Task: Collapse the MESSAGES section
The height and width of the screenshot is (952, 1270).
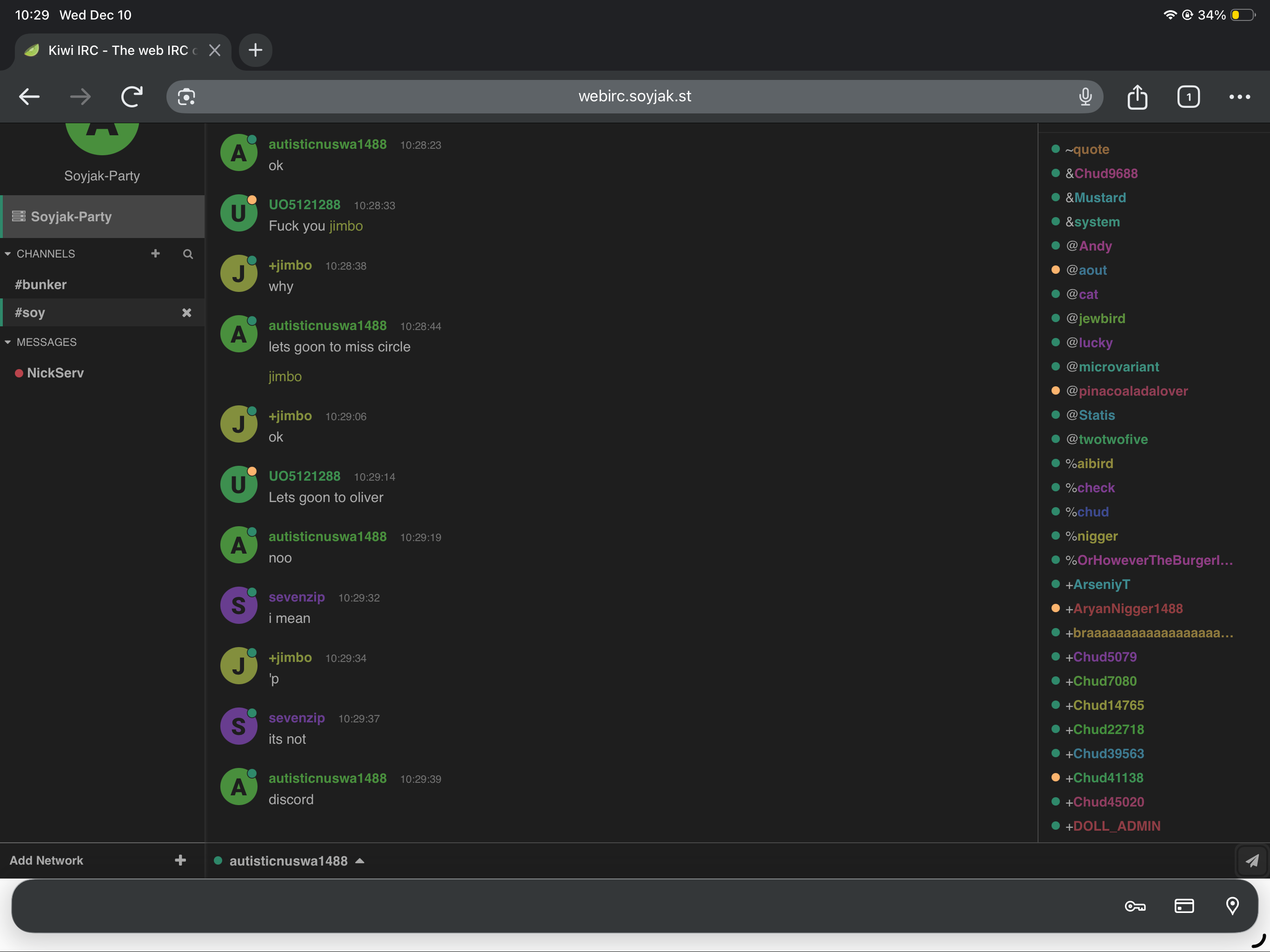Action: 8,342
